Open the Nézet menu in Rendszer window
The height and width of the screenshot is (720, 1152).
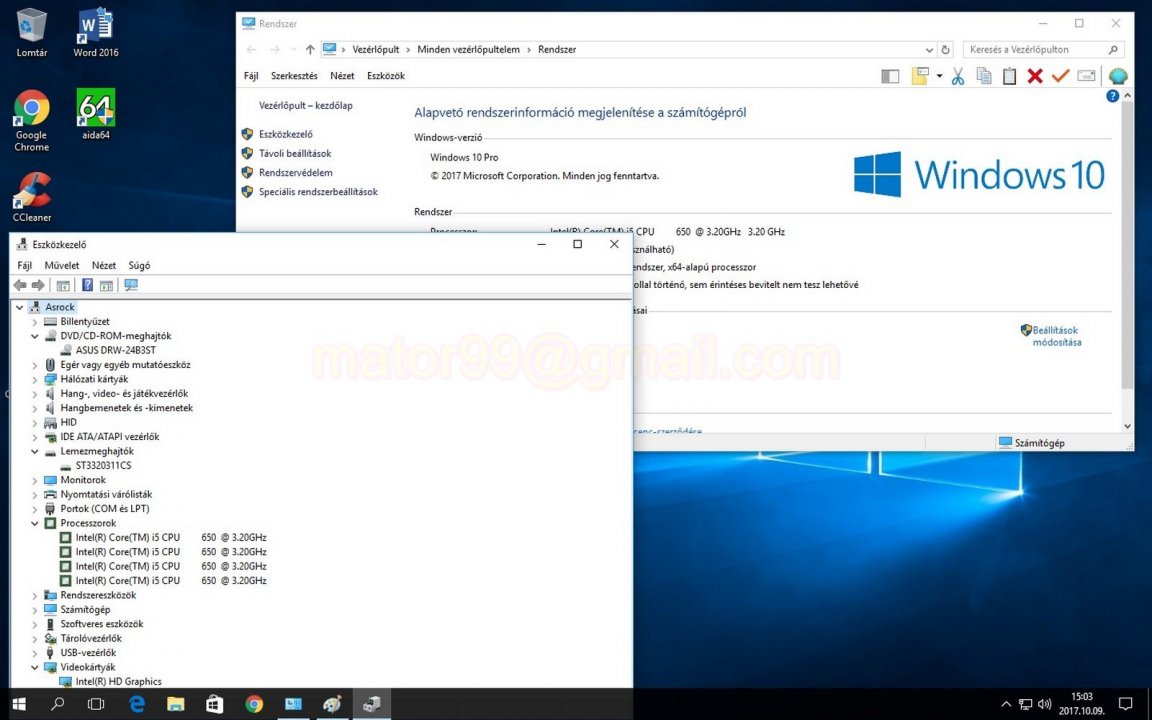click(342, 76)
